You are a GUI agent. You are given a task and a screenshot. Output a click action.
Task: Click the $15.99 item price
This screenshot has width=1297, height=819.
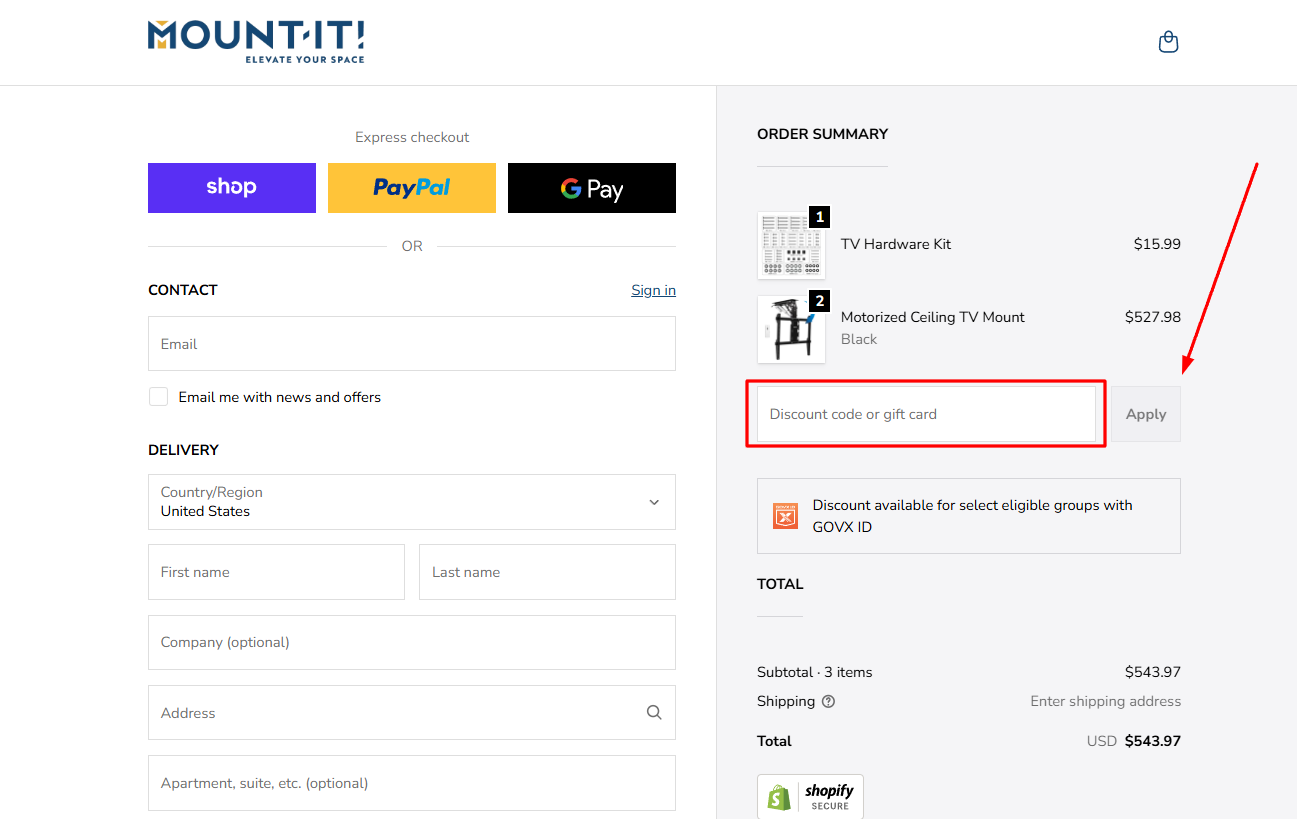pos(1157,244)
